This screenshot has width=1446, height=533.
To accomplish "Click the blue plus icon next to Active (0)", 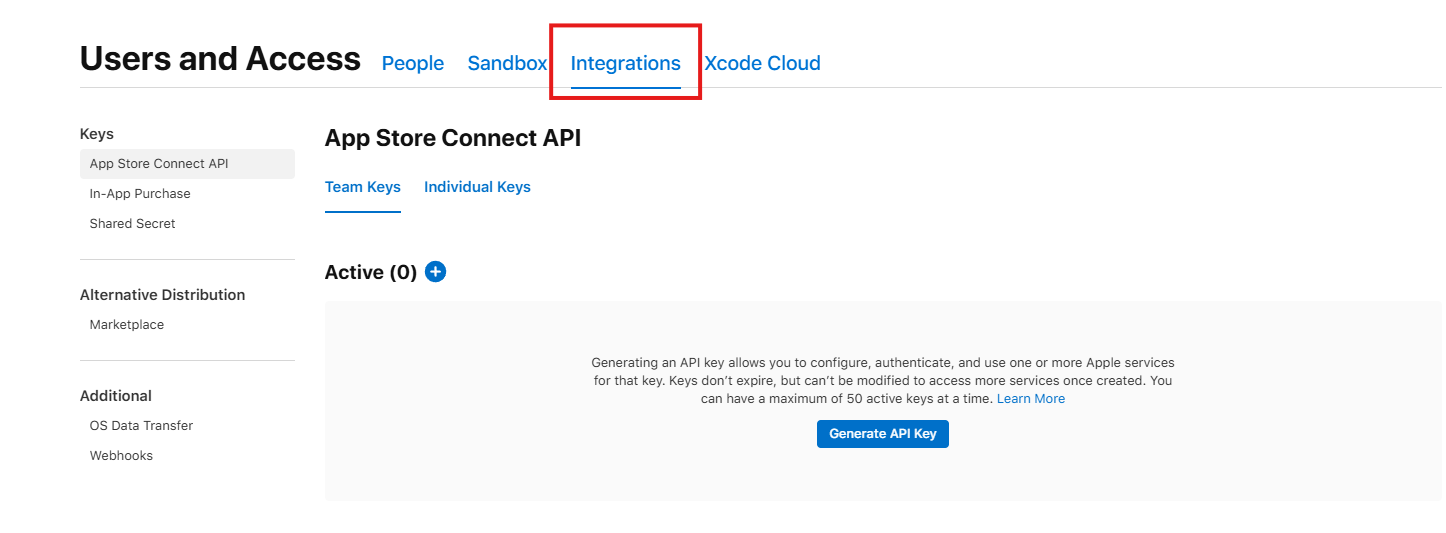I will pos(435,271).
